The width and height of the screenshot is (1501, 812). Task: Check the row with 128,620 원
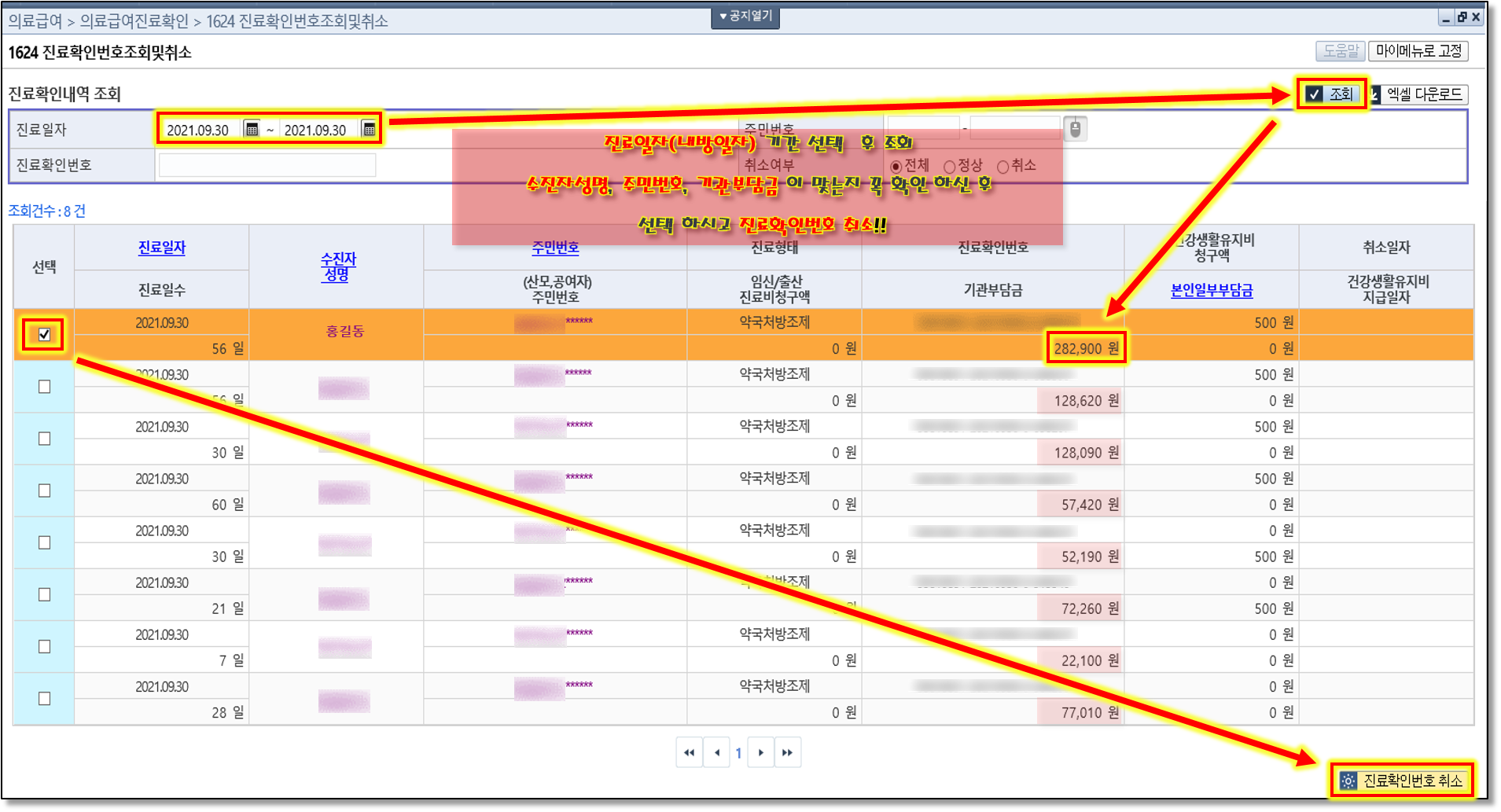pos(44,387)
